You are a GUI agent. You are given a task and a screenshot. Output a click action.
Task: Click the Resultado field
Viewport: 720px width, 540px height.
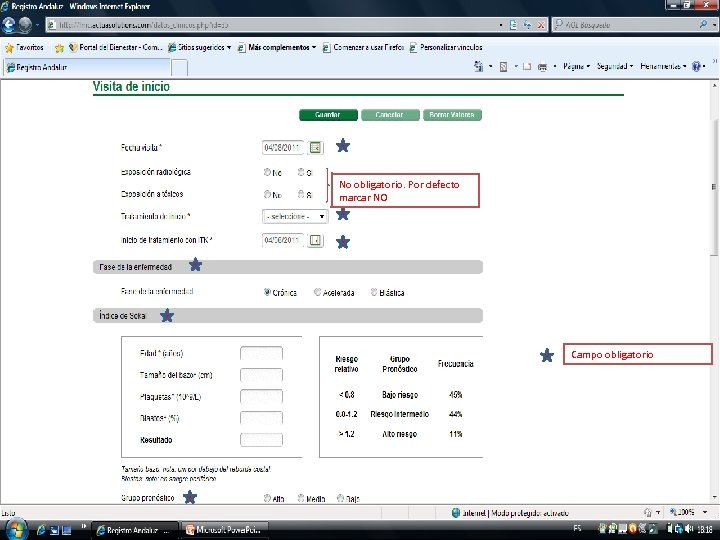pos(261,440)
